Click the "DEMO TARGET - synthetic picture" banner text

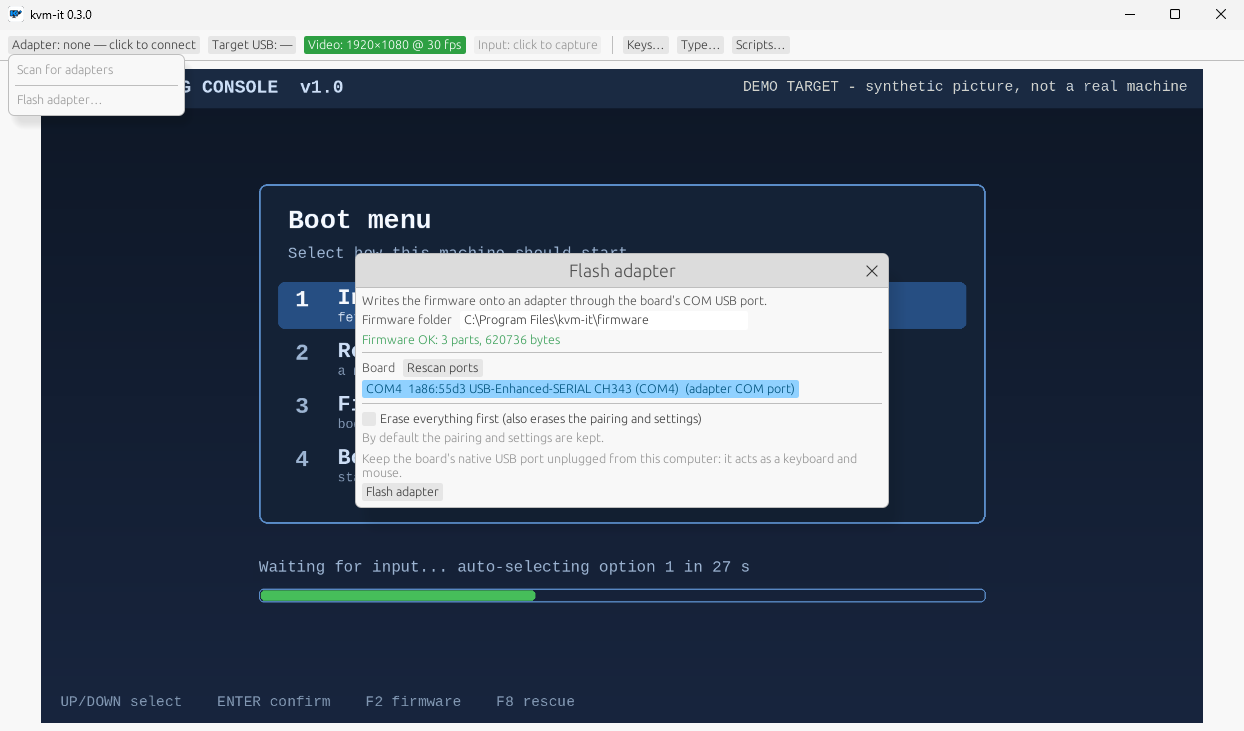click(x=965, y=87)
